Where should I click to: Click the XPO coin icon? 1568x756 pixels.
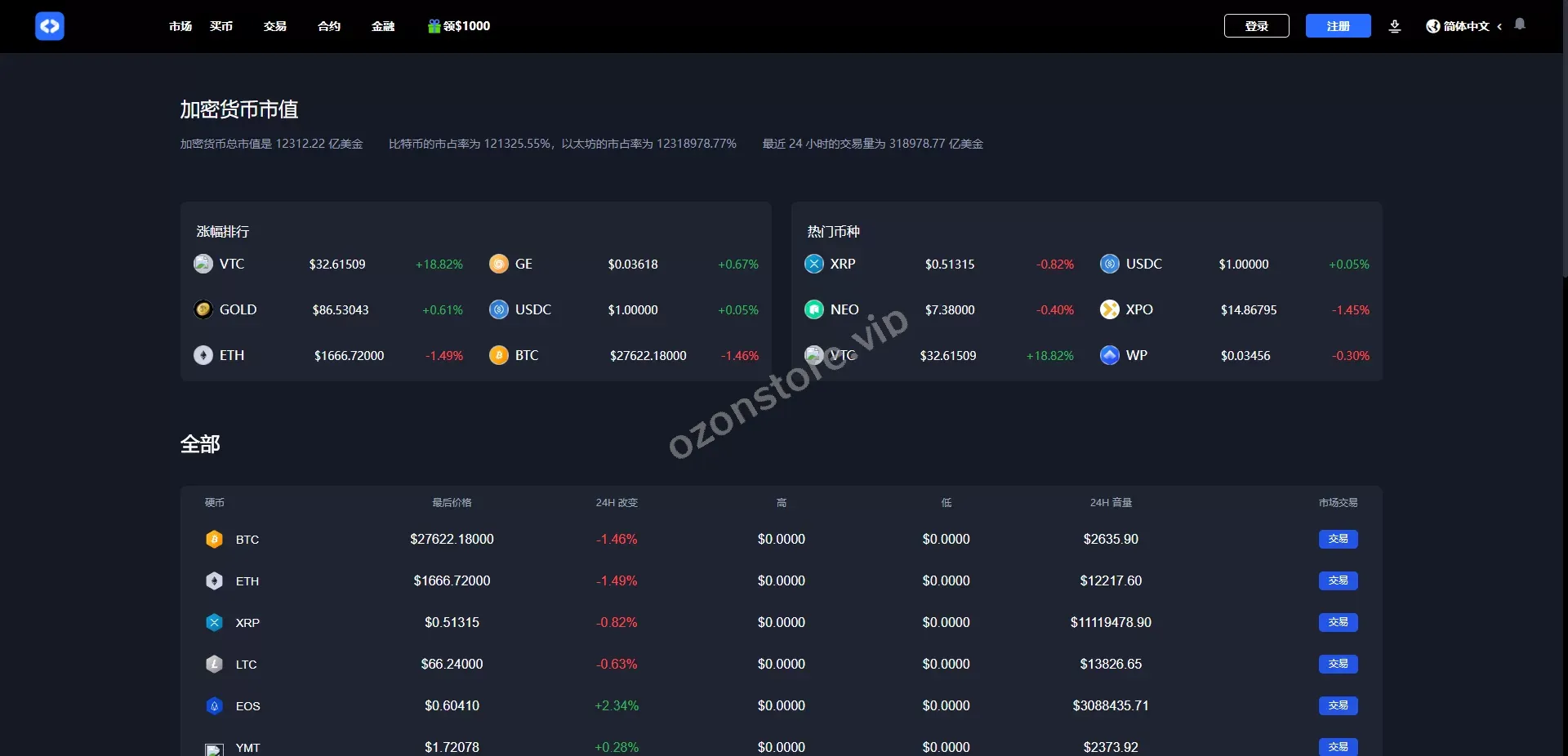pyautogui.click(x=1109, y=309)
